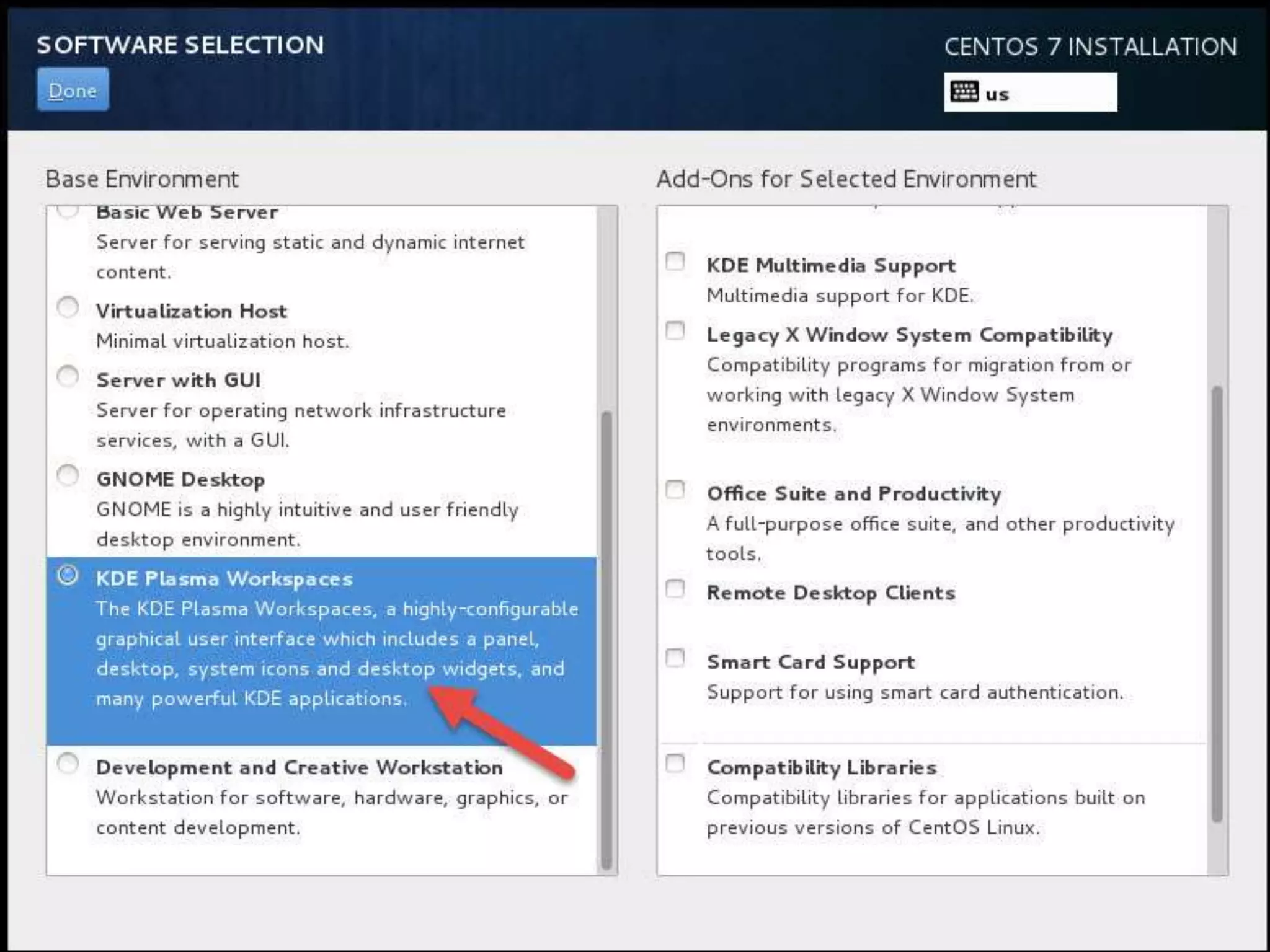Click the Add-Ons list scrollbar thumb
The height and width of the screenshot is (952, 1270).
coord(1217,604)
